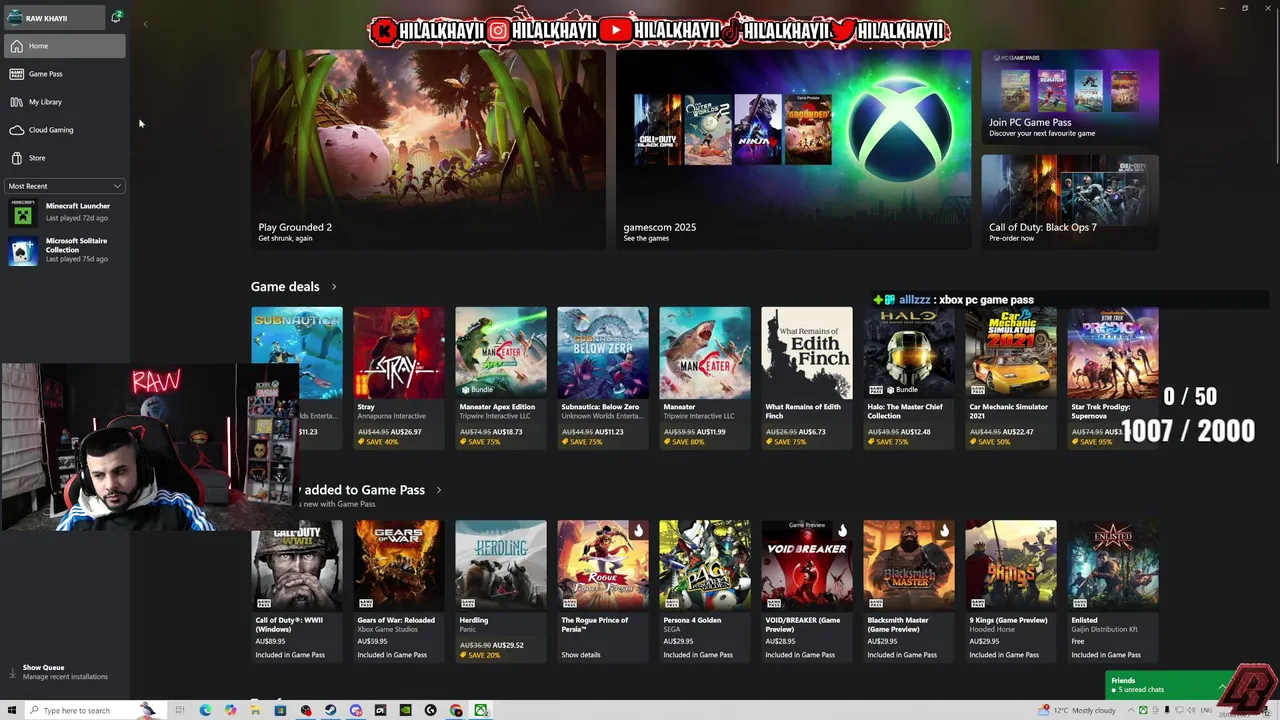Open File Explorer from the taskbar
This screenshot has height=720, width=1280.
click(x=255, y=710)
